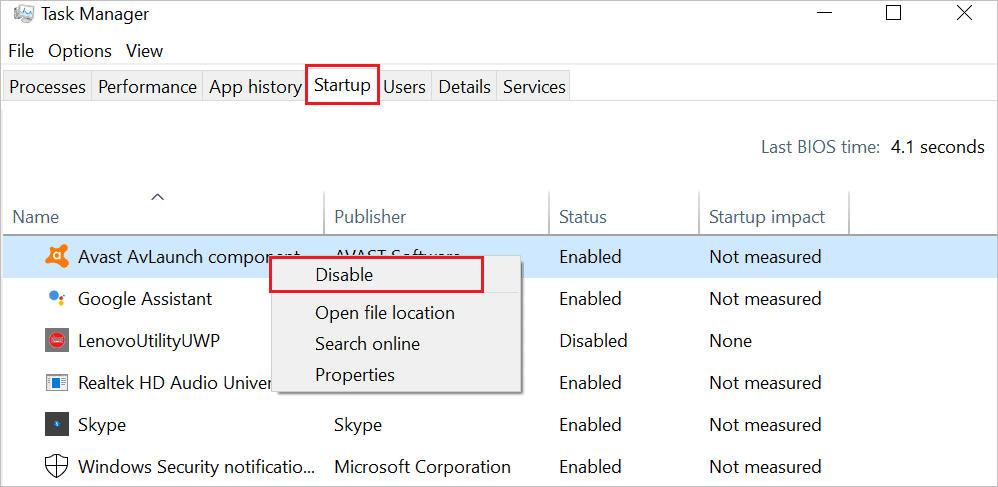The height and width of the screenshot is (487, 998).
Task: Click the Microsoft Corporation publisher cell
Action: 423,467
